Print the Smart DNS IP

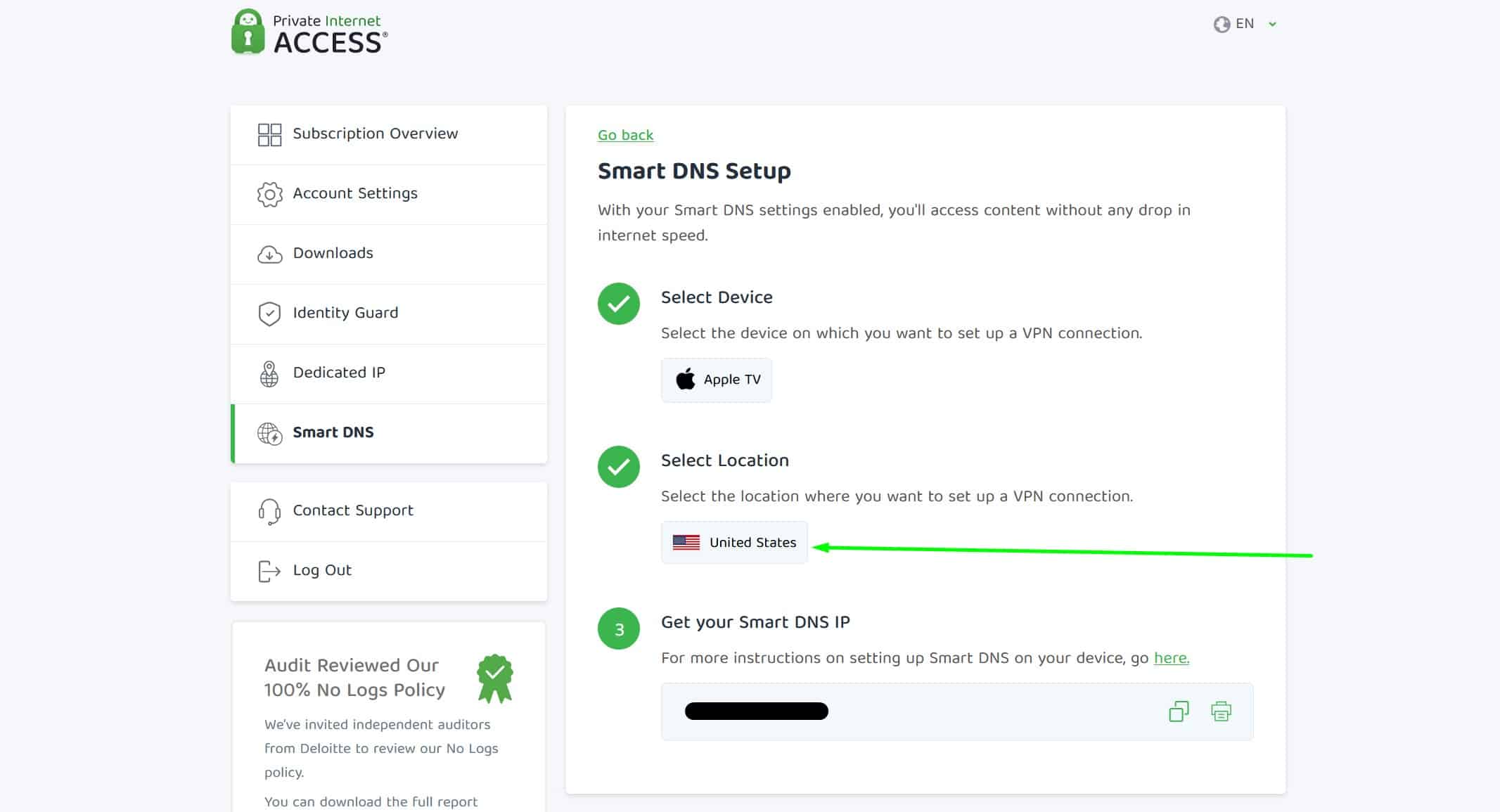pyautogui.click(x=1222, y=711)
